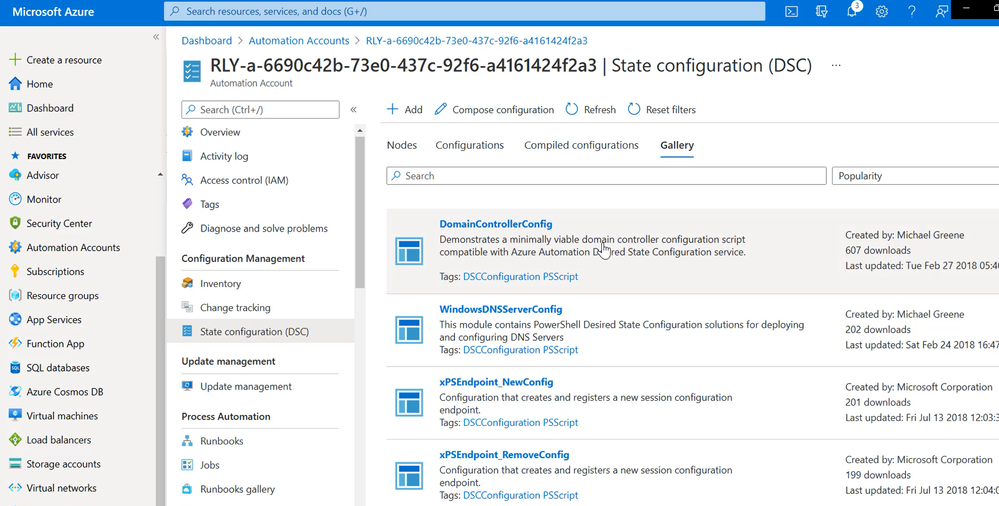The image size is (999, 506).
Task: Open the feedback icon in top bar
Action: (x=941, y=11)
